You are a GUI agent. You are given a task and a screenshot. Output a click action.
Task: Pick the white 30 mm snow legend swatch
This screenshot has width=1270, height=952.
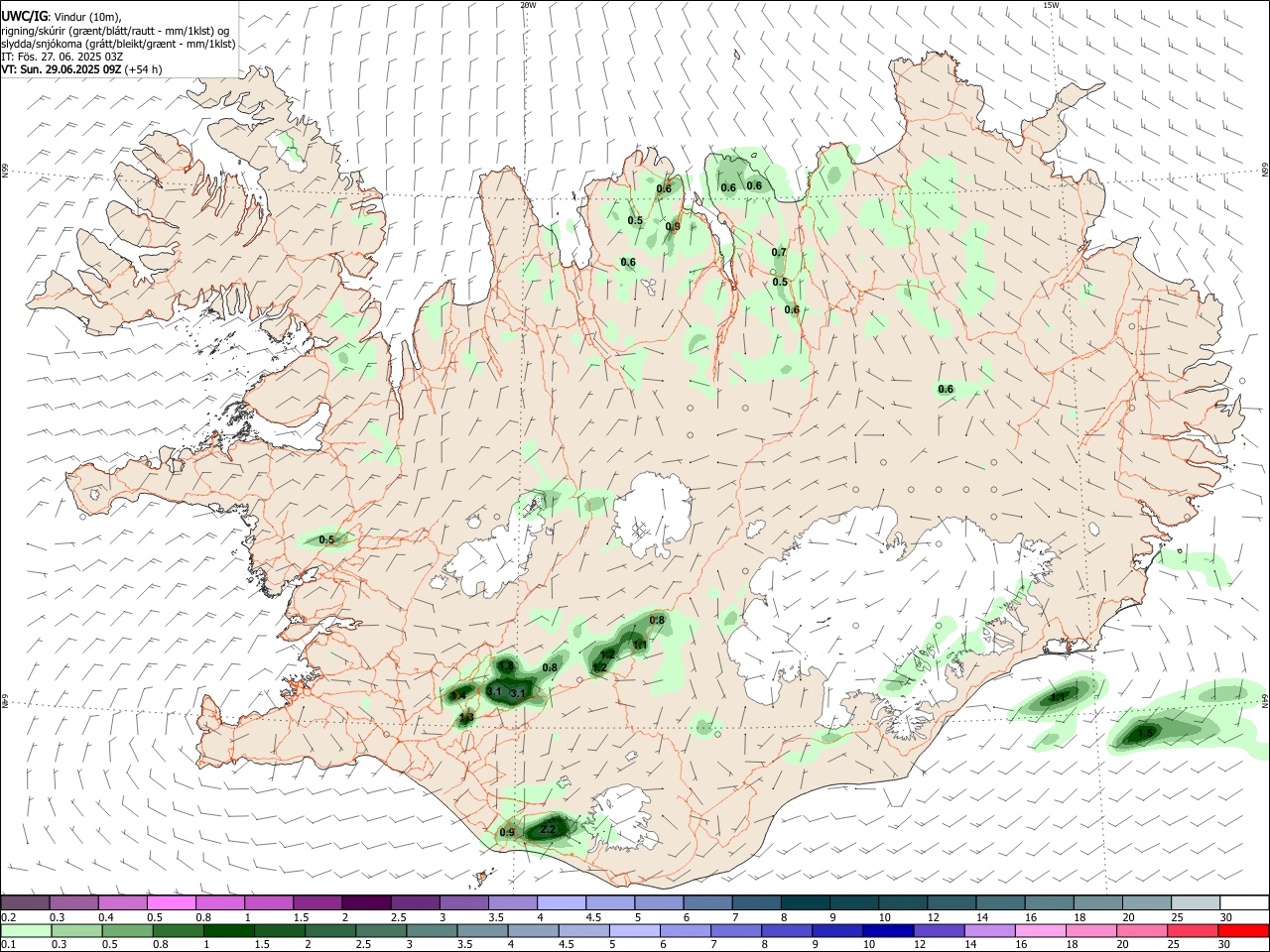click(1243, 903)
